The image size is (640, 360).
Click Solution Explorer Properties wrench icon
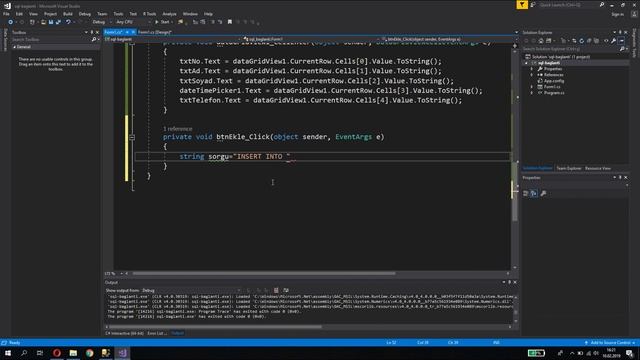(613, 41)
